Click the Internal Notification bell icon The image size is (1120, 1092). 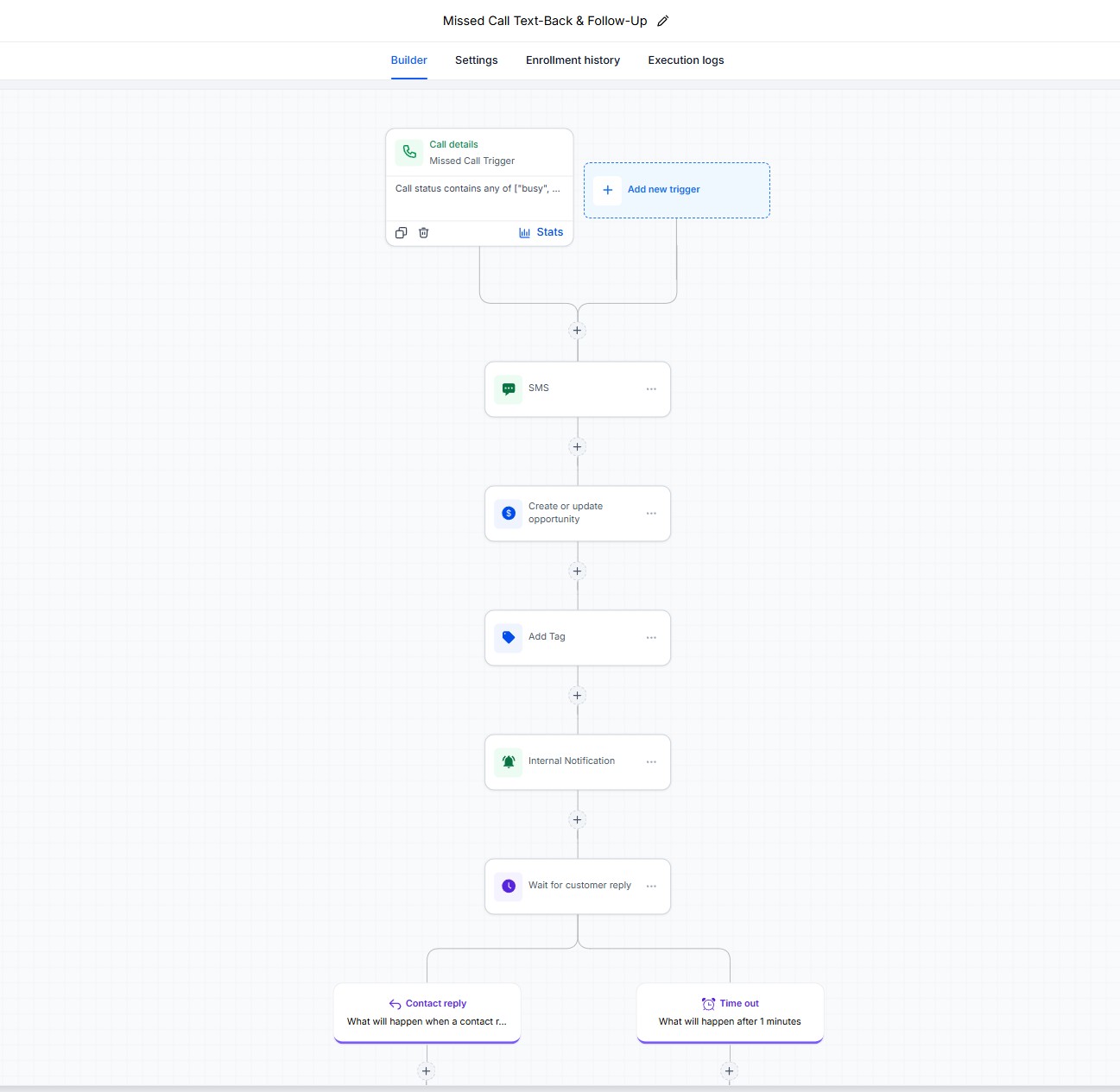coord(509,762)
